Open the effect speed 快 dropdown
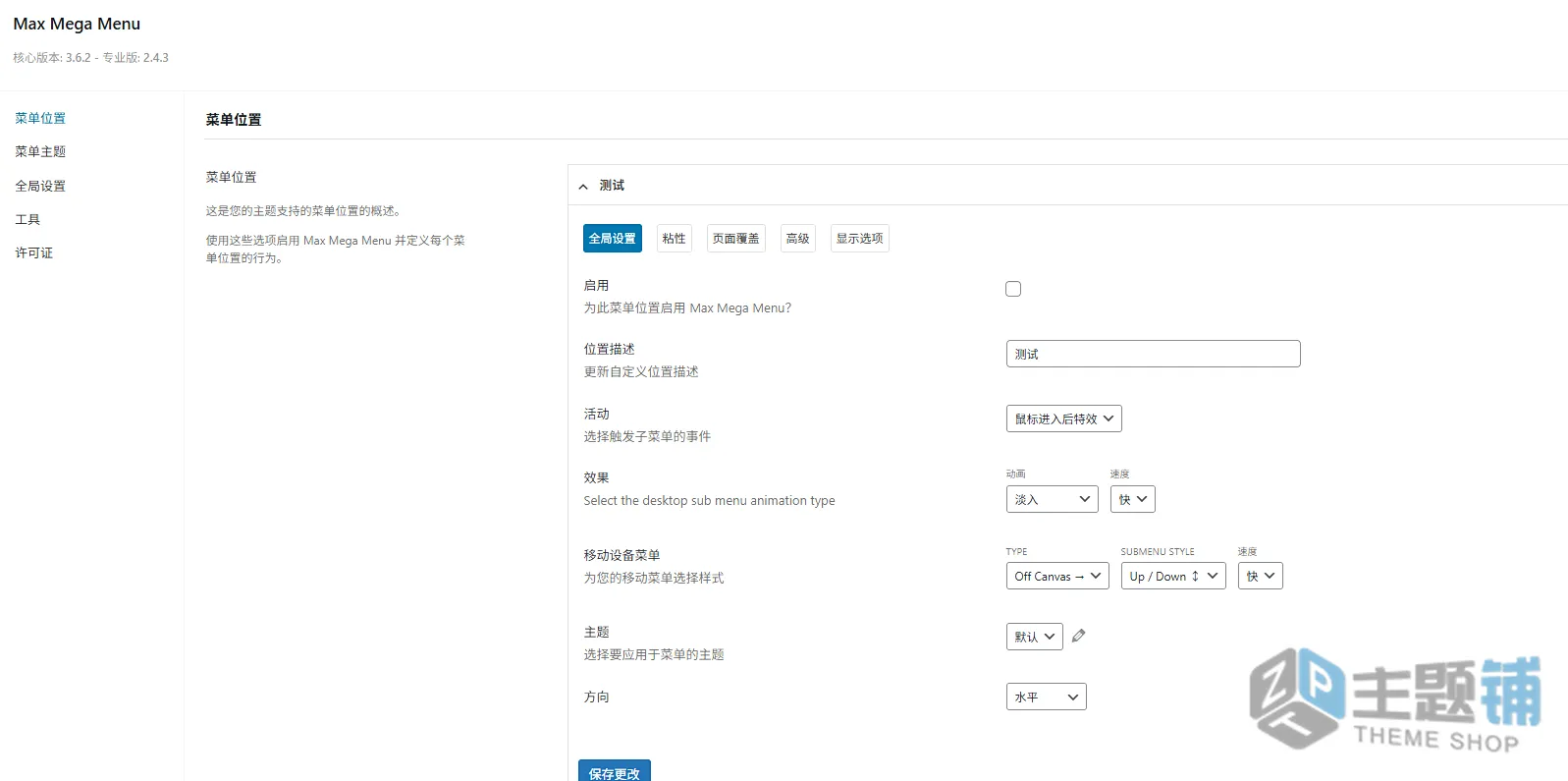Screen dimensions: 1568x781 point(1132,499)
